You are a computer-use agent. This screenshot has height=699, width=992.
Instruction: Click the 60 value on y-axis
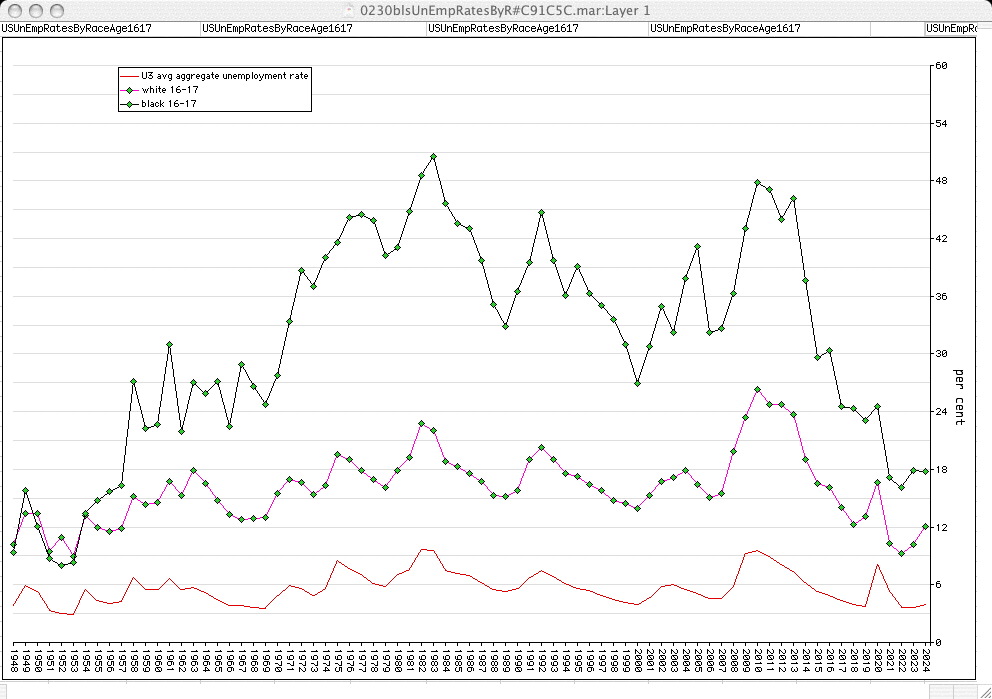(940, 66)
